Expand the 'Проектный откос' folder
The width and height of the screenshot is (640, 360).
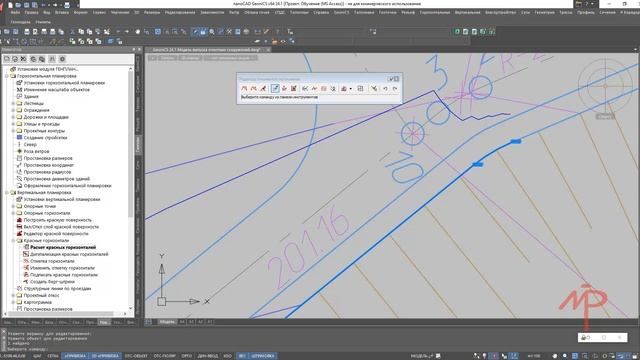[13, 296]
